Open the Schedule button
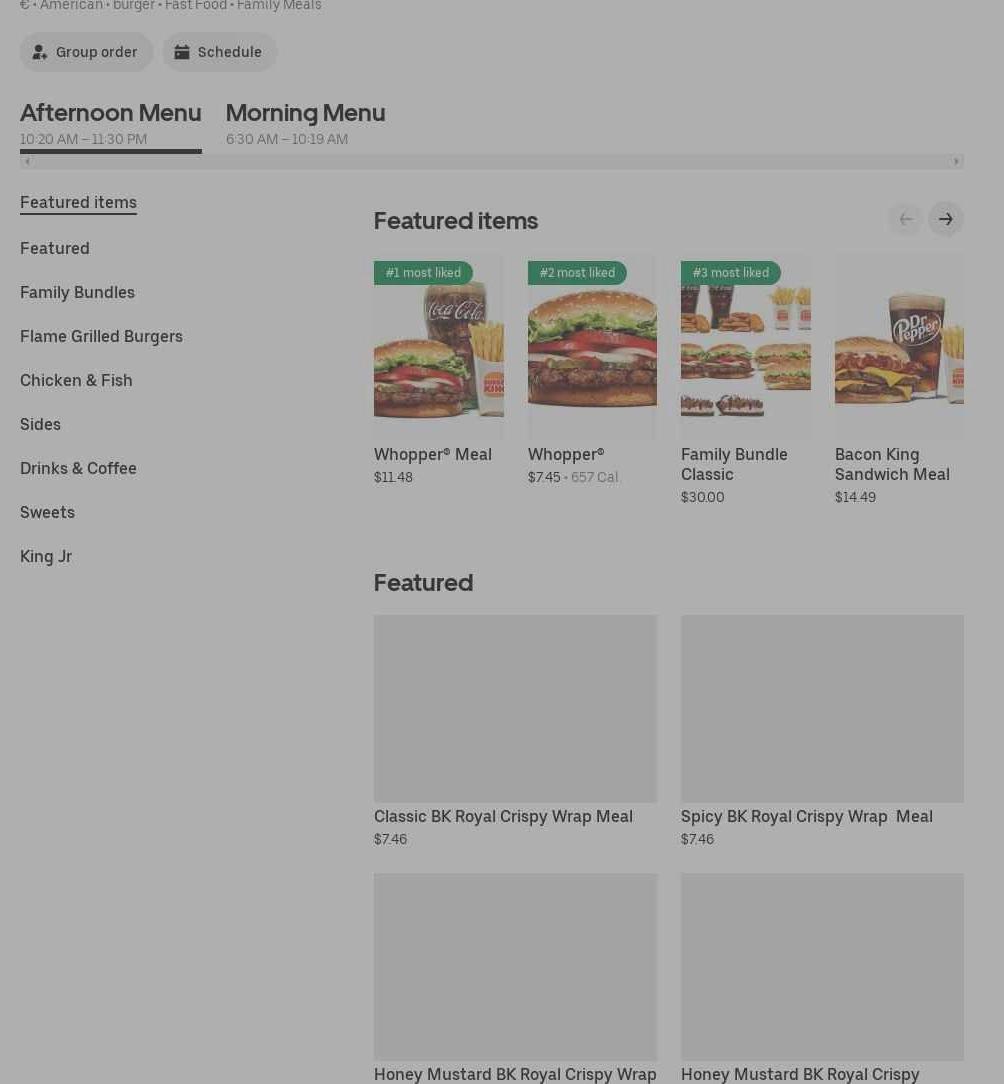Screen dimensions: 1004x1084 [219, 52]
